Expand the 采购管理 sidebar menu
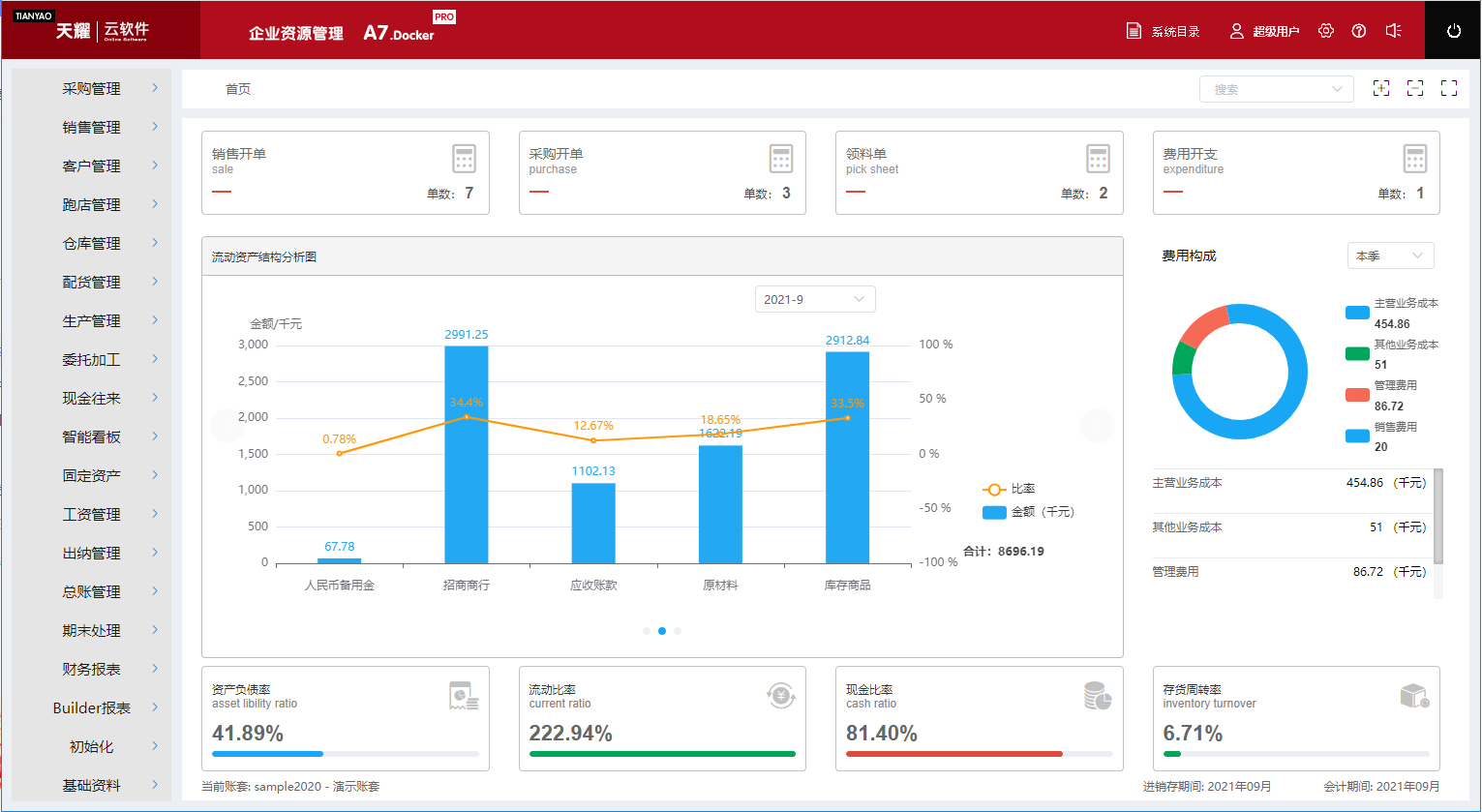Screen dimensions: 1482x812 92,88
